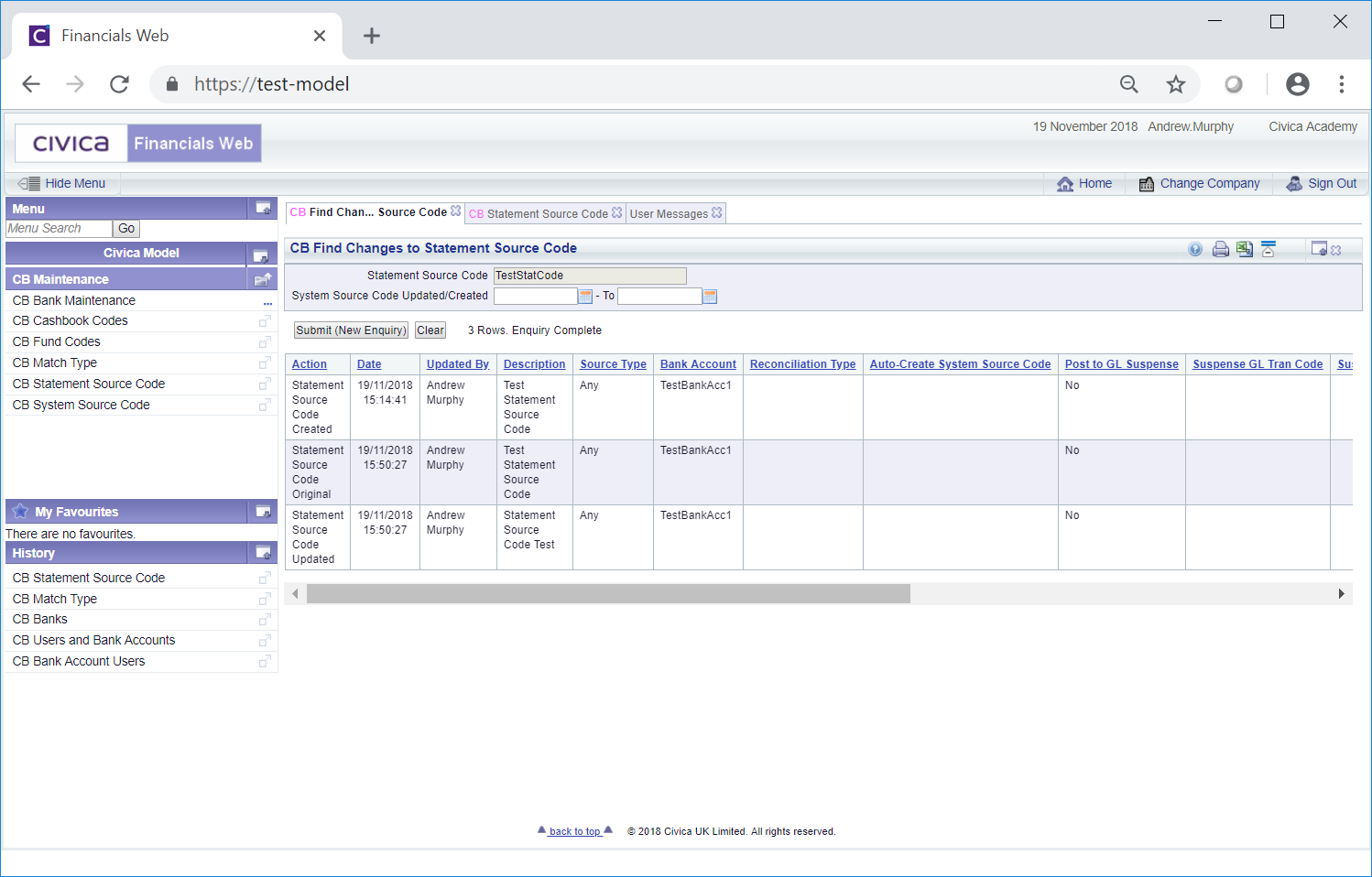1372x877 pixels.
Task: Click the Hide Menu toggle
Action: (x=61, y=183)
